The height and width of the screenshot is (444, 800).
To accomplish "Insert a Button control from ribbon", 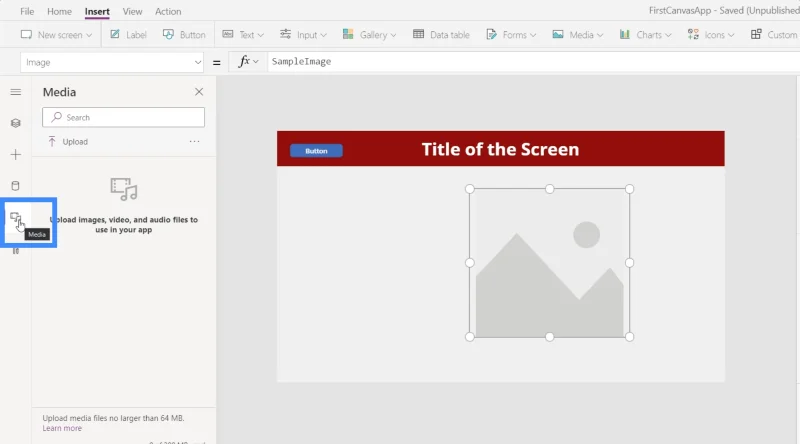I will [184, 35].
